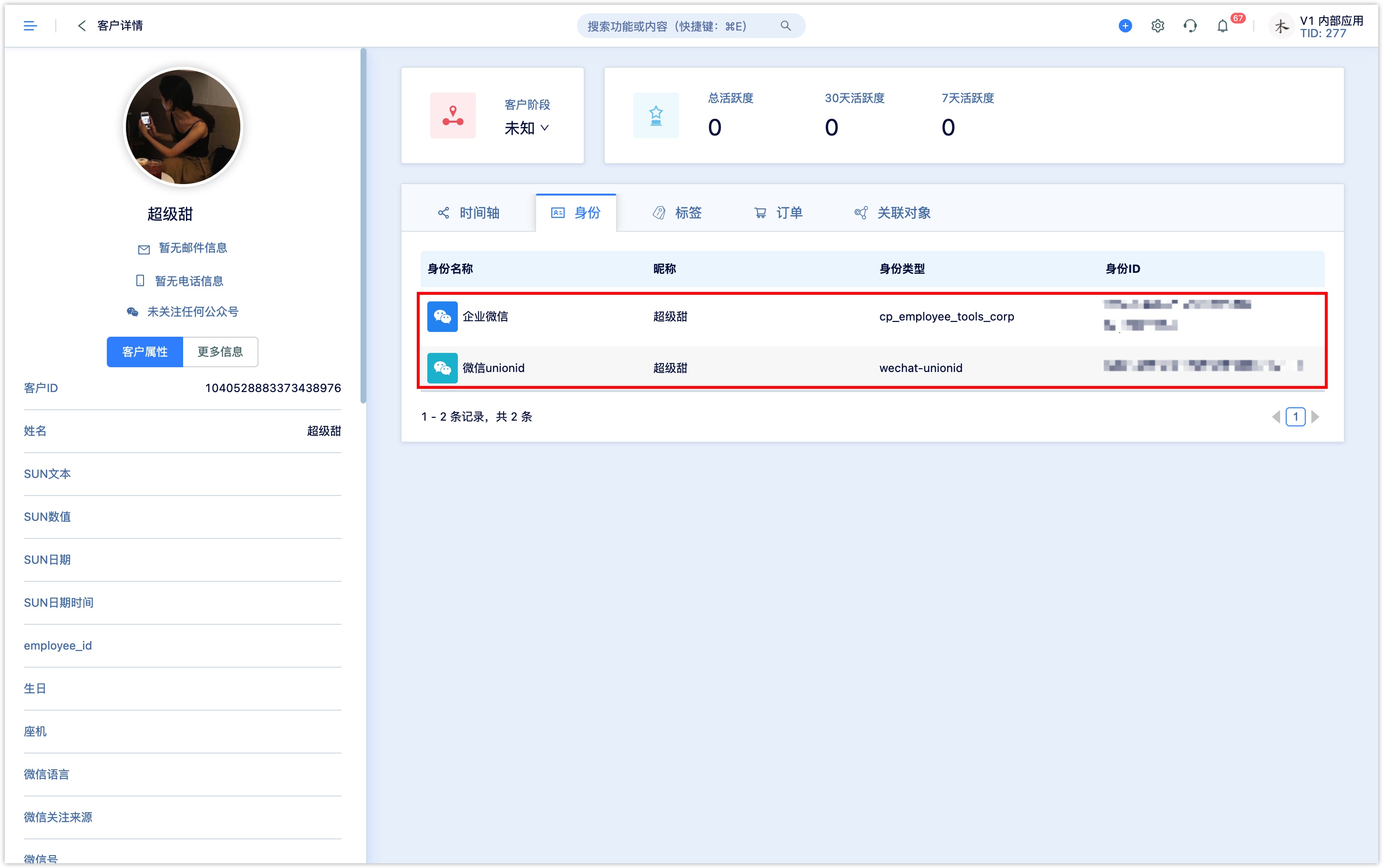Click page number 1

point(1295,417)
